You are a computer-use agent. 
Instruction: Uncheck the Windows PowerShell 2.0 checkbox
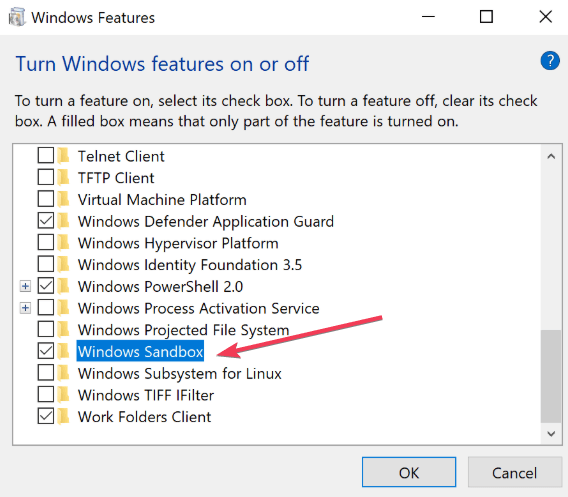pyautogui.click(x=46, y=286)
